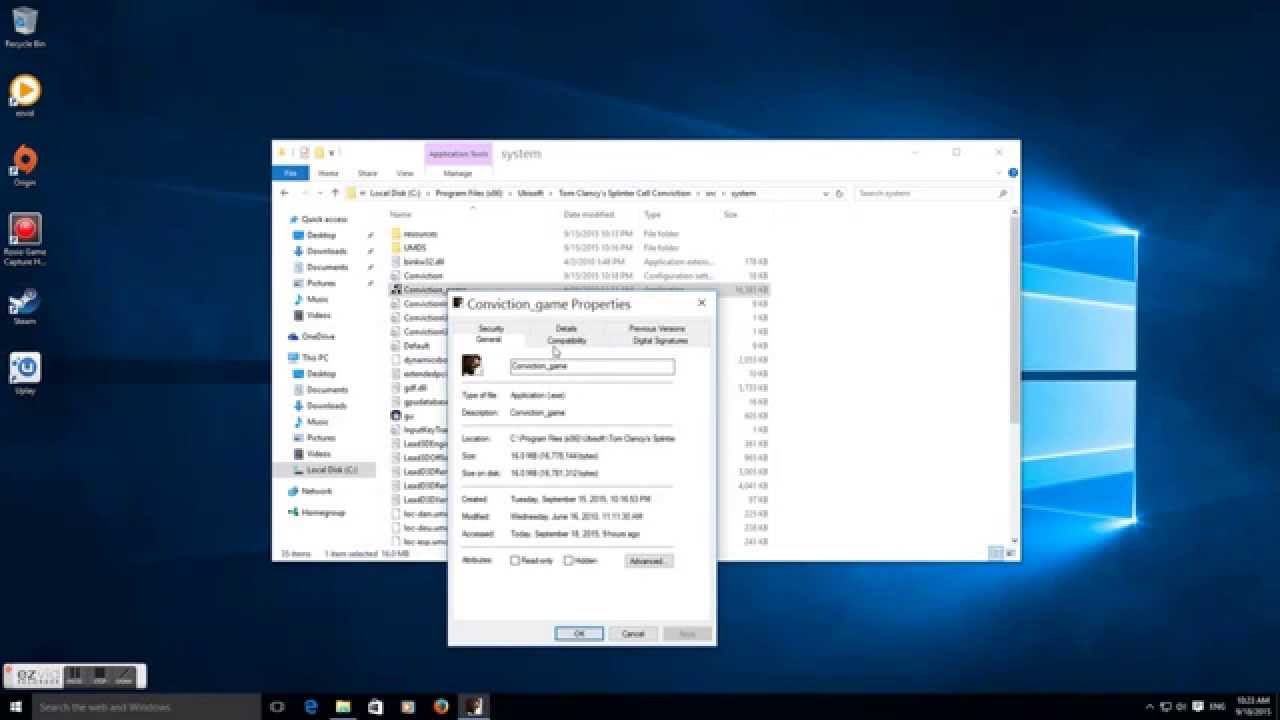This screenshot has height=720, width=1280.
Task: Open the Ubisoft breadcrumb dropdown arrow
Action: pos(549,193)
